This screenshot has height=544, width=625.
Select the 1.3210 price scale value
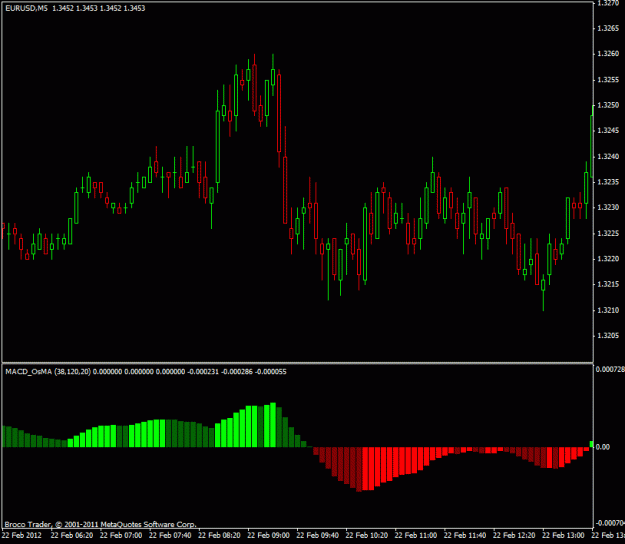point(608,310)
